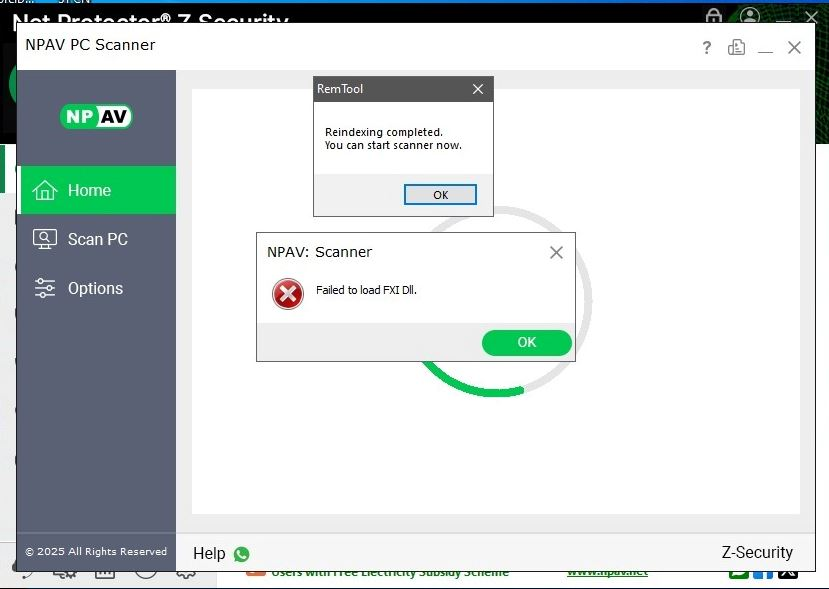Click the Z-Security label in footer

point(757,552)
